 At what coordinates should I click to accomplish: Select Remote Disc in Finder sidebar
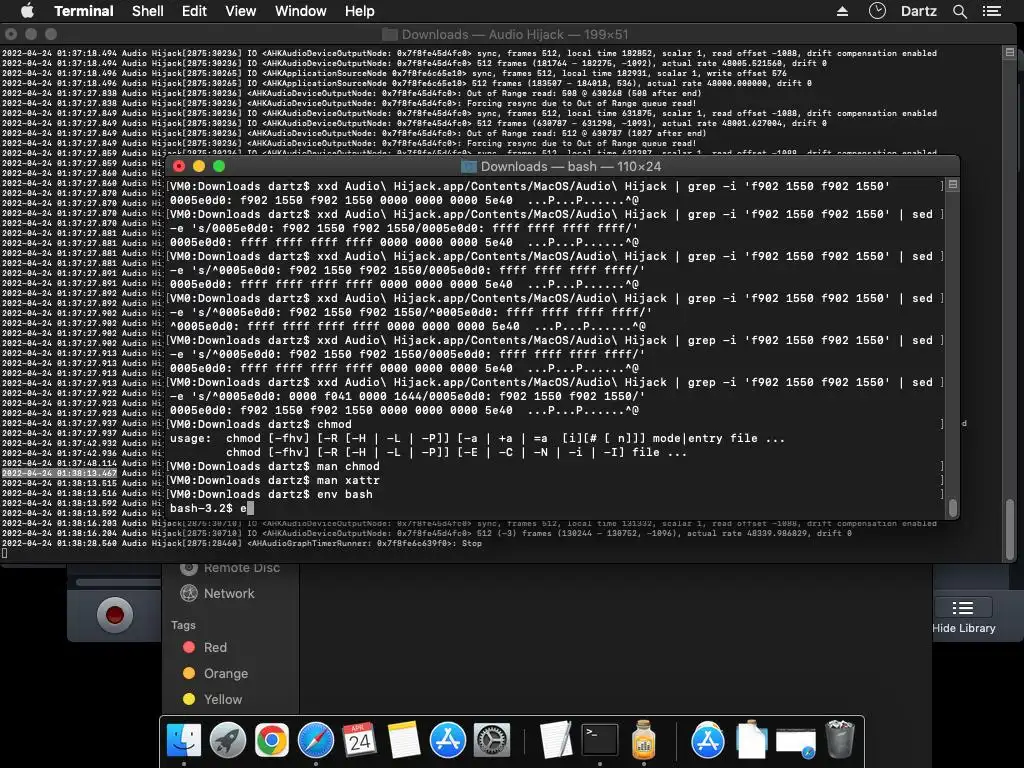tap(242, 568)
